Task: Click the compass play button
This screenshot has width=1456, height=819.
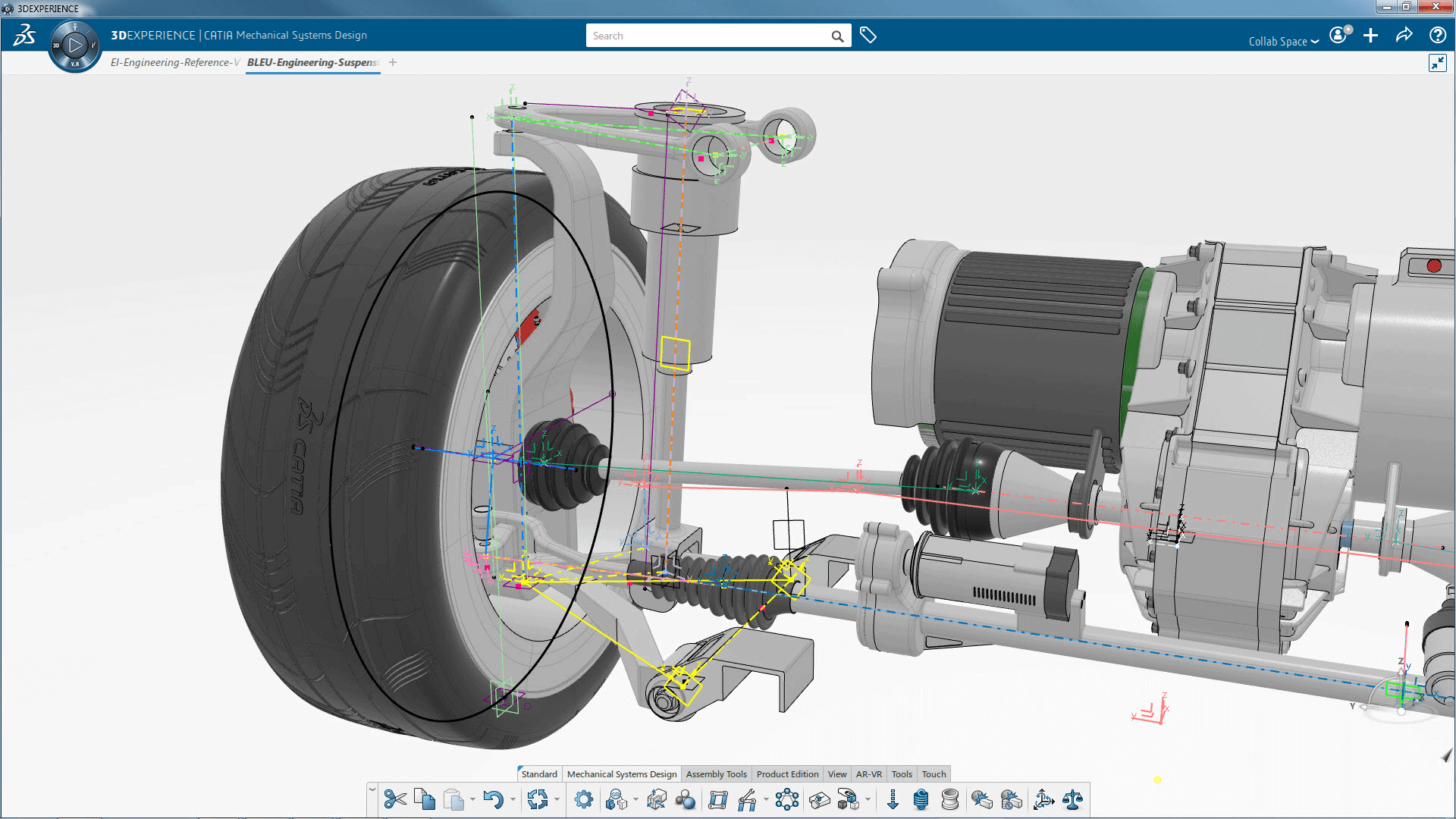Action: [74, 45]
